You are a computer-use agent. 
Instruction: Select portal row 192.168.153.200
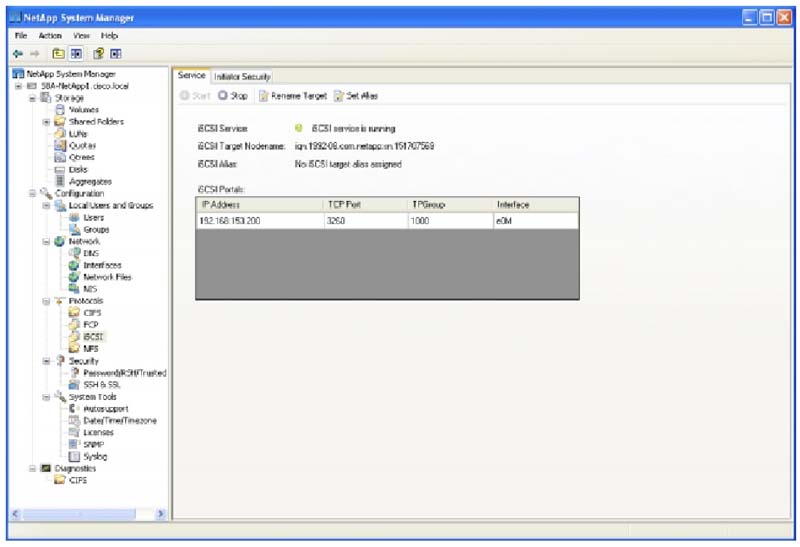click(387, 220)
